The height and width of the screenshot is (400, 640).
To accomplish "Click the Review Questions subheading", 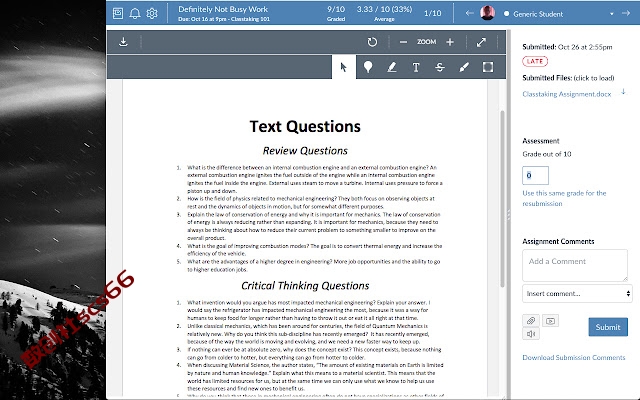I will coord(305,151).
